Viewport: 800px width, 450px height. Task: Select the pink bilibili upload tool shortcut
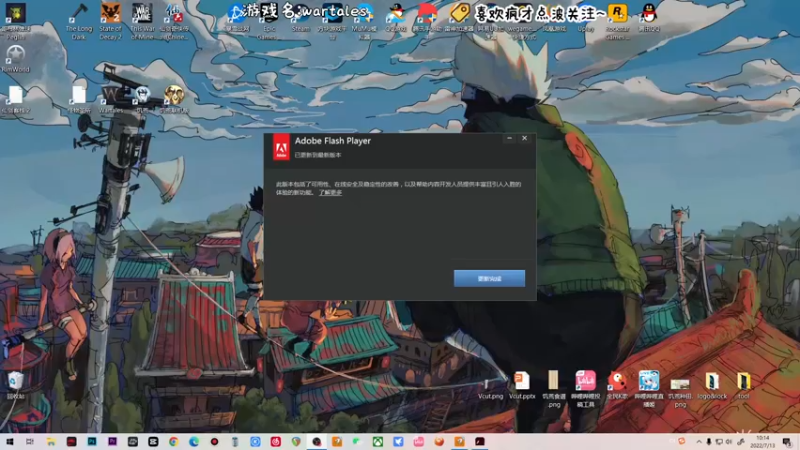click(x=585, y=389)
